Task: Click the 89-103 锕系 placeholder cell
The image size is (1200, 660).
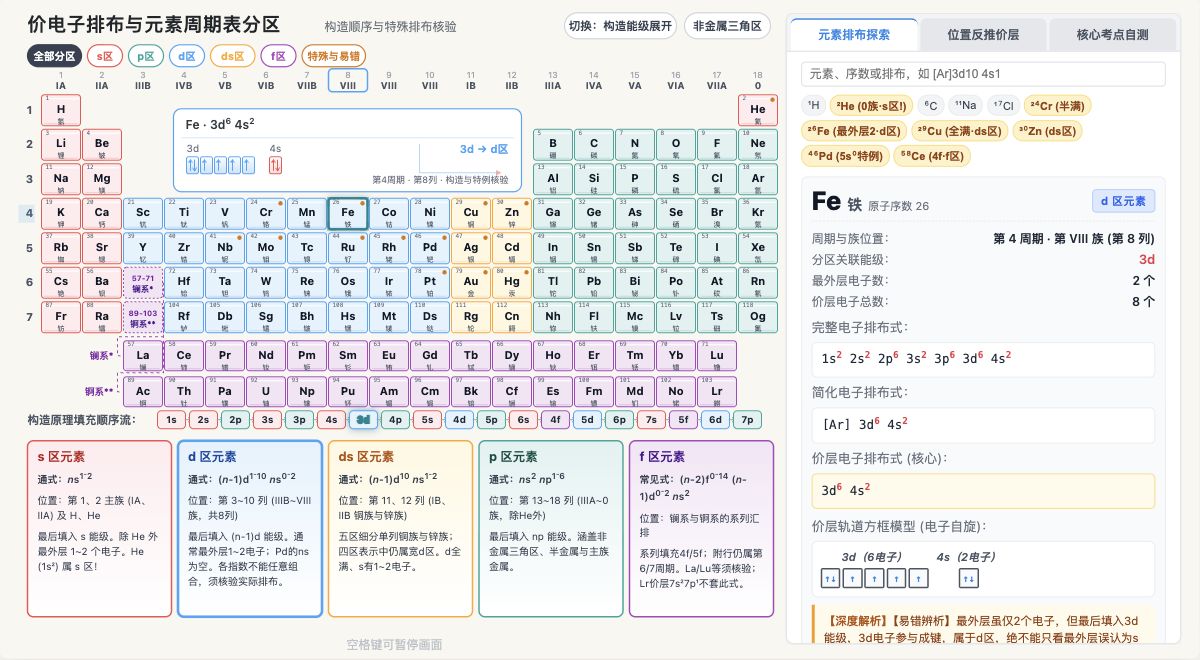Action: 143,317
